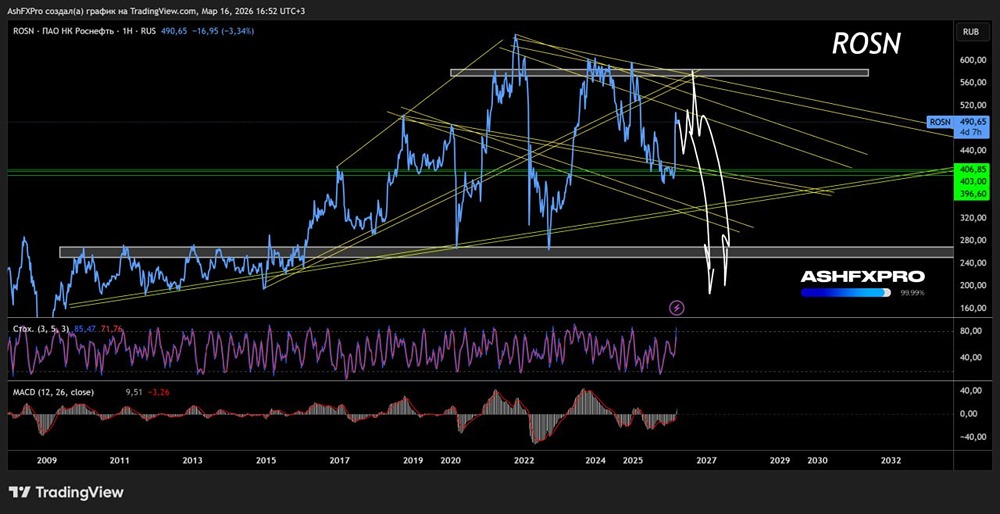The height and width of the screenshot is (514, 1000).
Task: Click the green 403,00 price label
Action: (x=971, y=181)
